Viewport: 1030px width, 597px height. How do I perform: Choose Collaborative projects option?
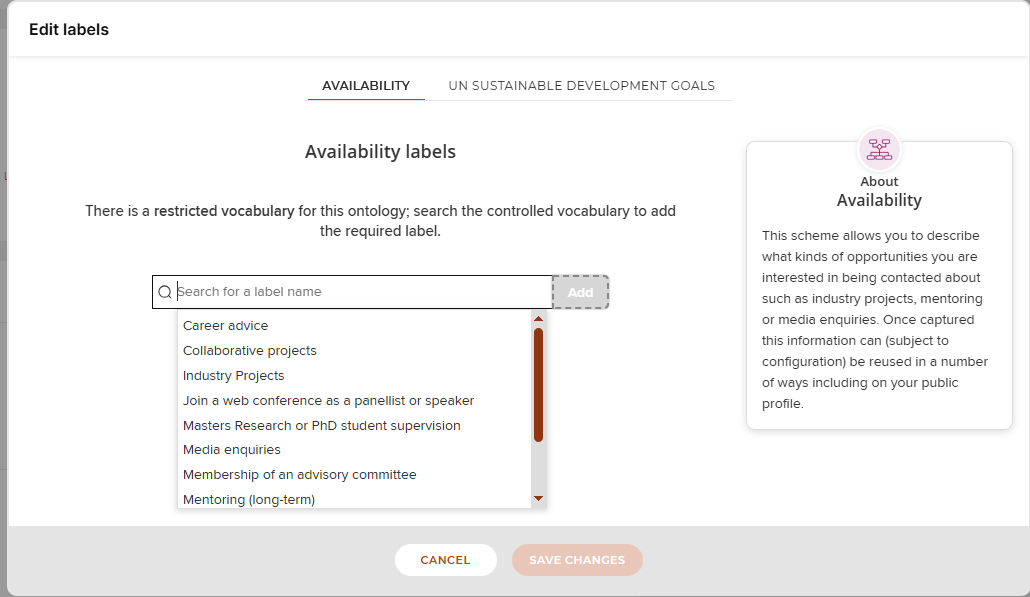pos(250,351)
